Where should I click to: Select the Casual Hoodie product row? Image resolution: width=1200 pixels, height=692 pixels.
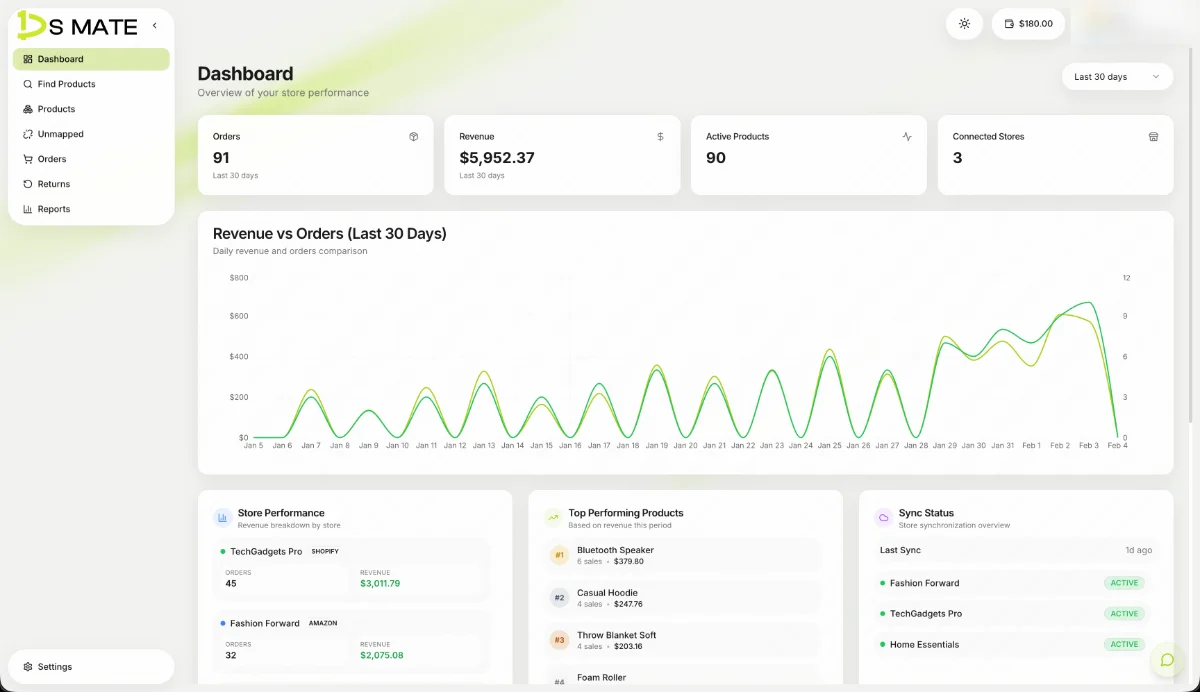(x=685, y=598)
